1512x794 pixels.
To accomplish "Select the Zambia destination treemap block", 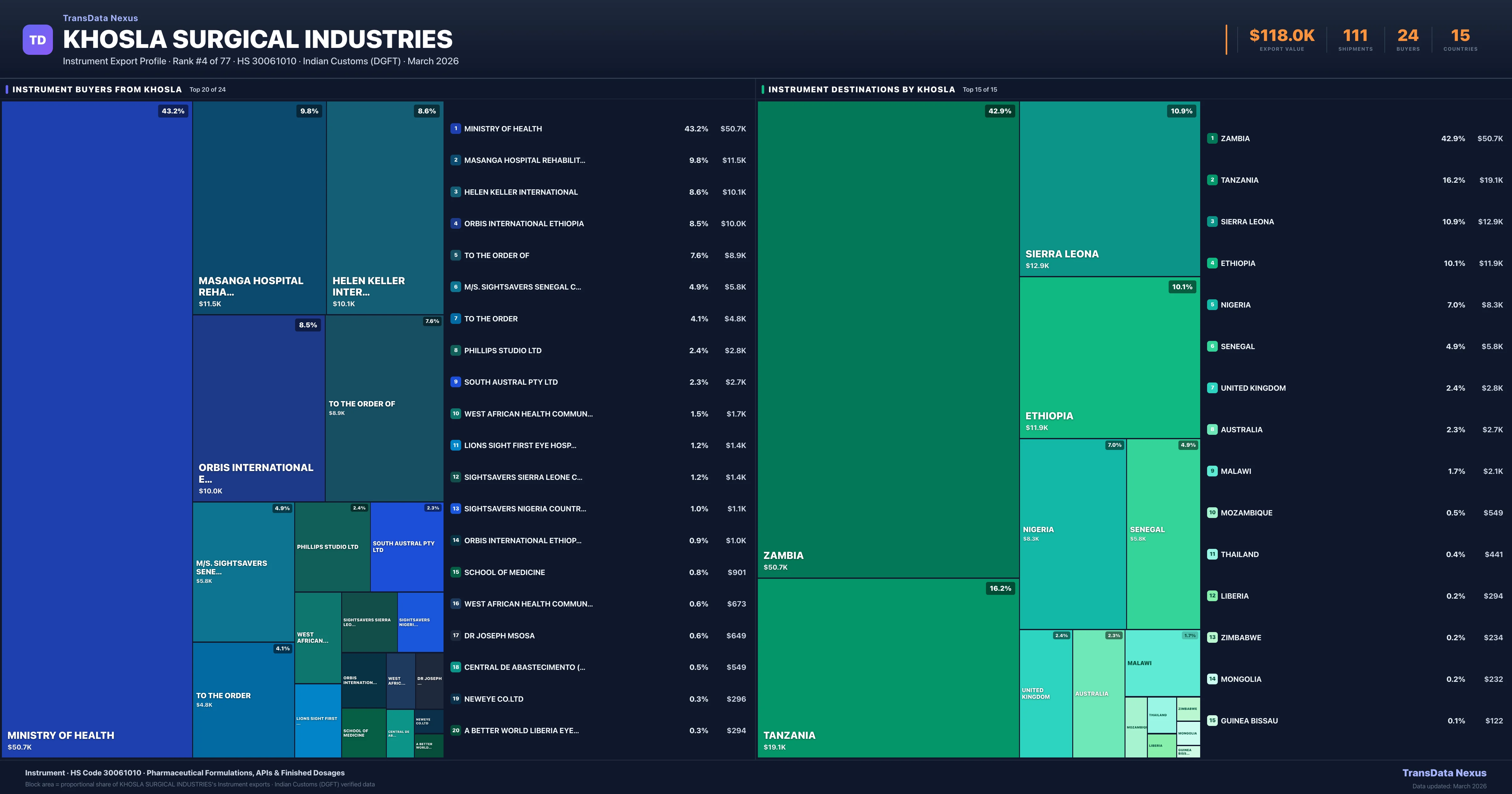I will pyautogui.click(x=887, y=339).
